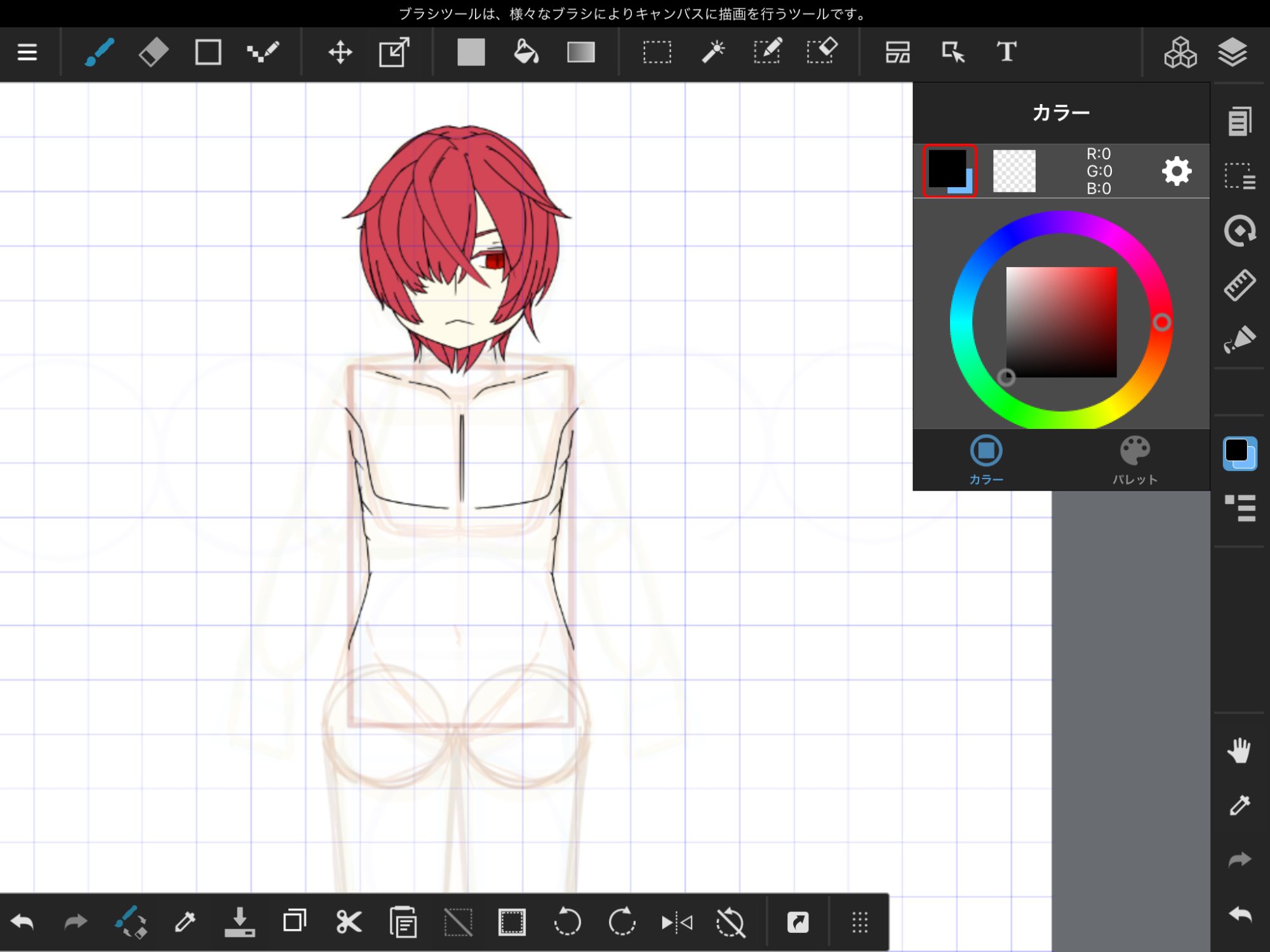The image size is (1270, 952).
Task: Toggle horizontal flip of canvas
Action: [x=677, y=922]
